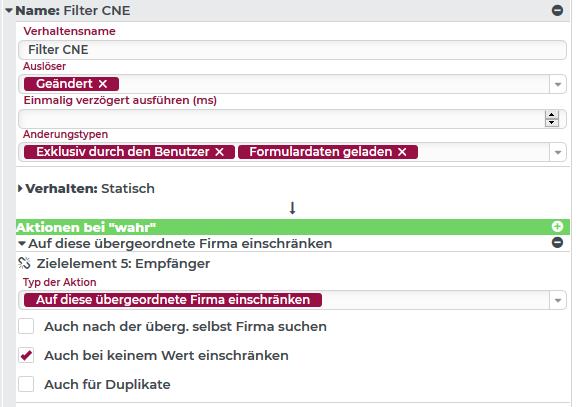Click the link icon beside Zielelement 5
The image size is (577, 407).
pos(24,263)
